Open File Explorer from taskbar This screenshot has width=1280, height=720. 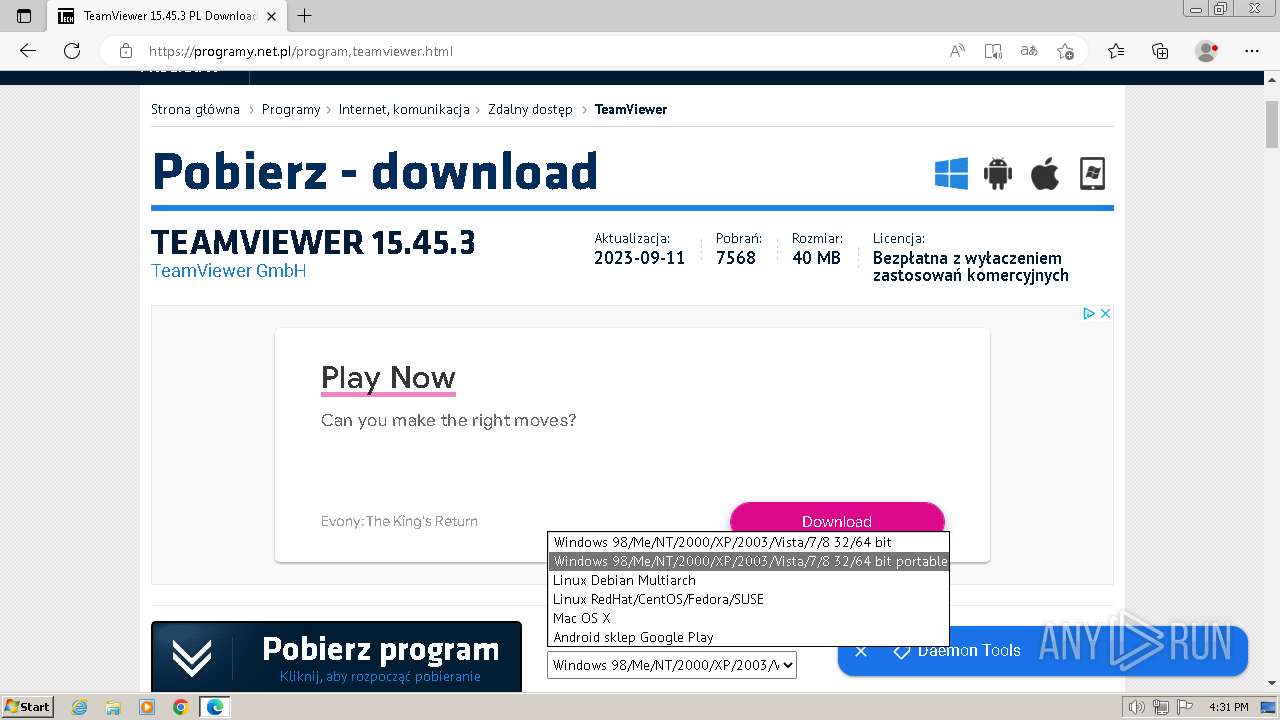click(x=113, y=707)
